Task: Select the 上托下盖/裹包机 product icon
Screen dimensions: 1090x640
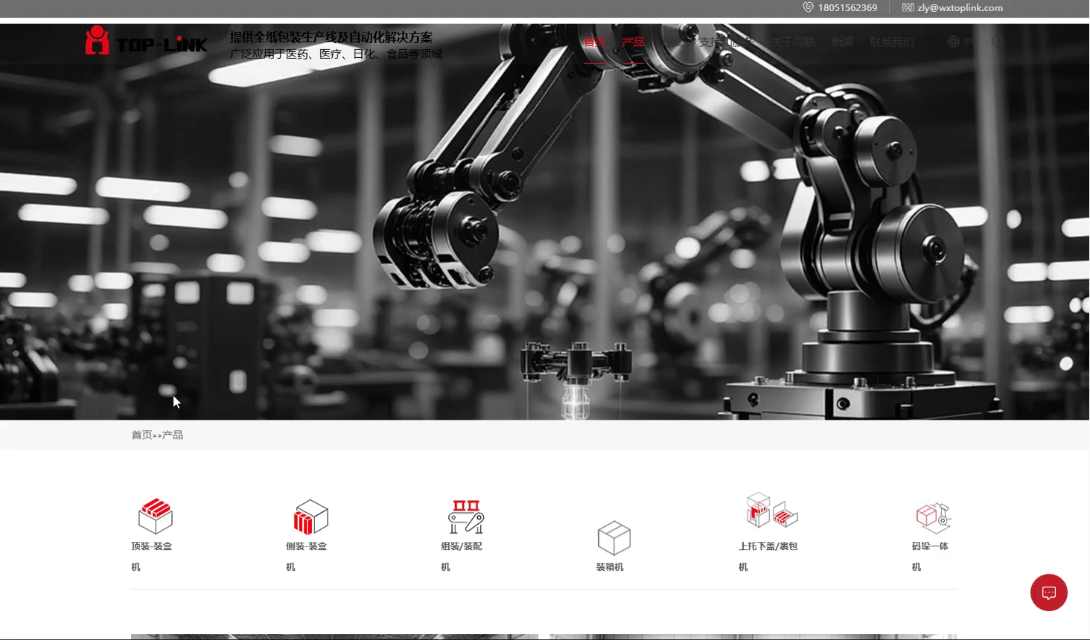Action: coord(771,511)
